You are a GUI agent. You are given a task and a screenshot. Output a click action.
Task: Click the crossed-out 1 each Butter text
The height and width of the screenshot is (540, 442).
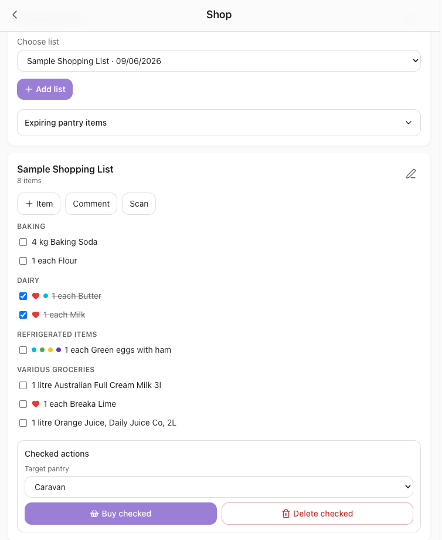tap(76, 296)
